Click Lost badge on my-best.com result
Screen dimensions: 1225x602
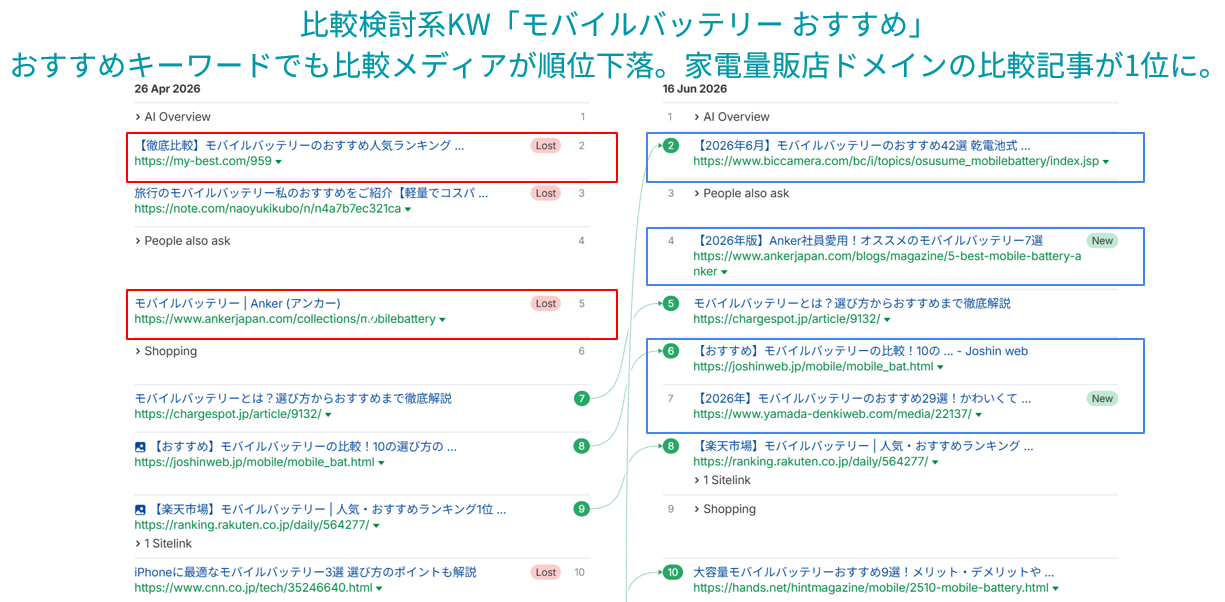[546, 145]
